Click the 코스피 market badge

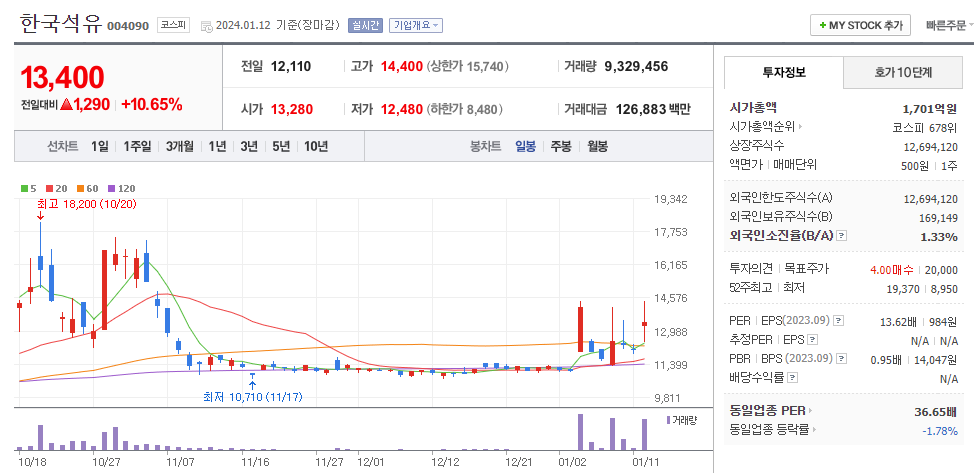pyautogui.click(x=173, y=25)
